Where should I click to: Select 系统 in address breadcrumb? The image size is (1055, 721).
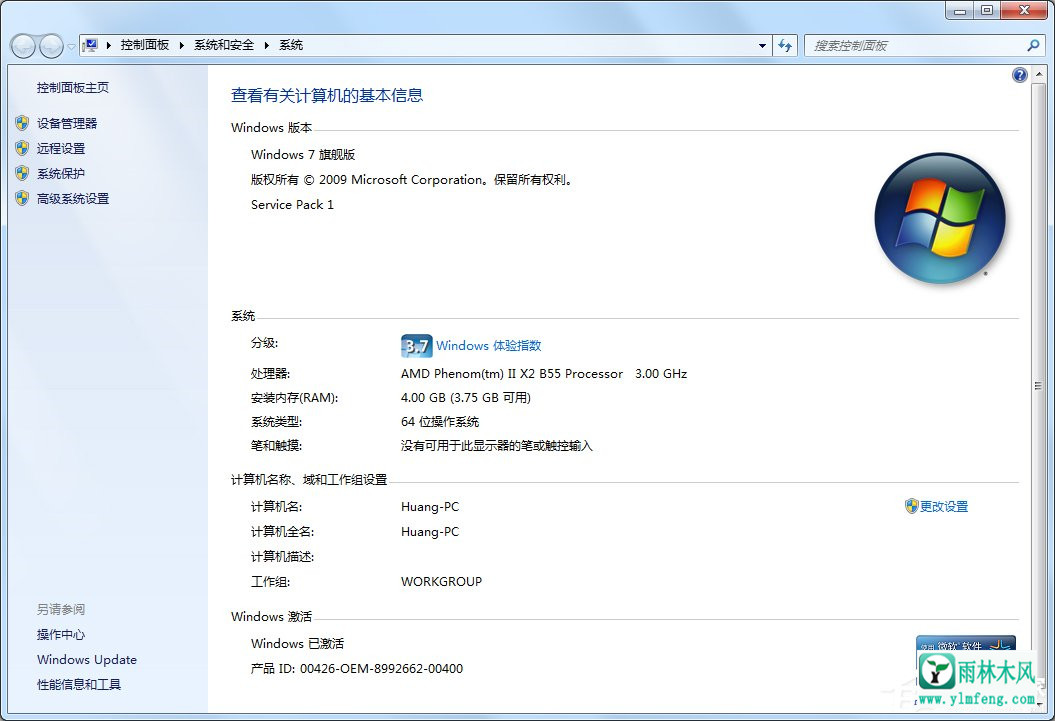click(x=291, y=45)
